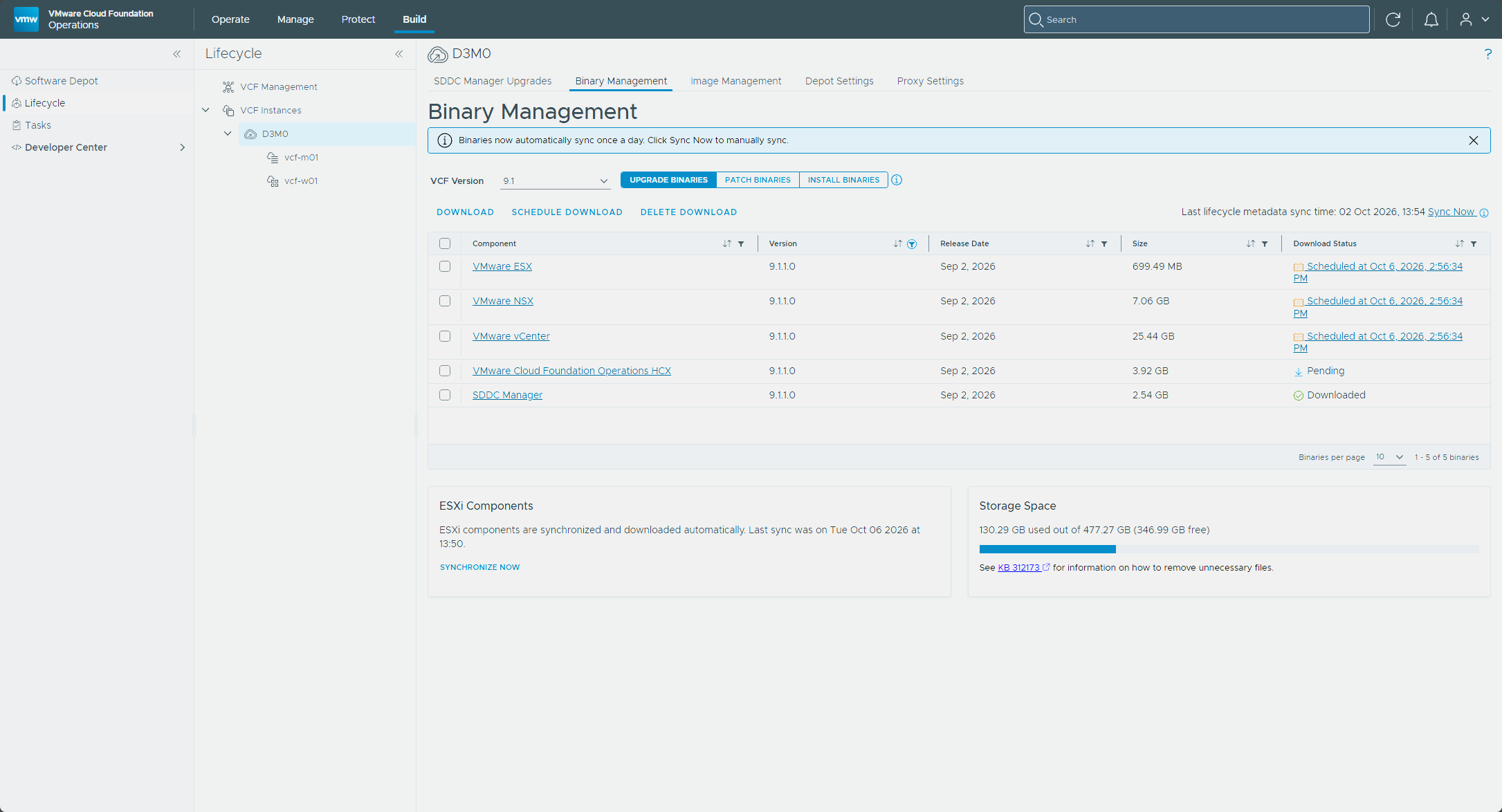Switch to Depot Settings tab
This screenshot has width=1502, height=812.
pyautogui.click(x=839, y=81)
